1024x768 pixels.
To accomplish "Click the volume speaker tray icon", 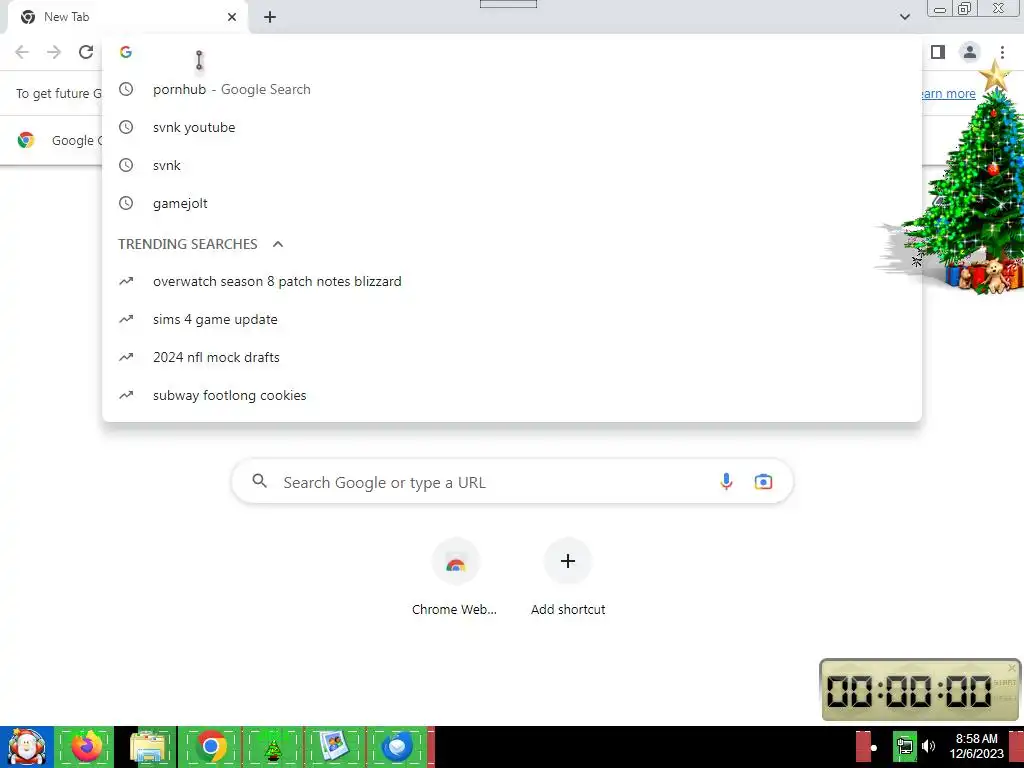I will (929, 747).
